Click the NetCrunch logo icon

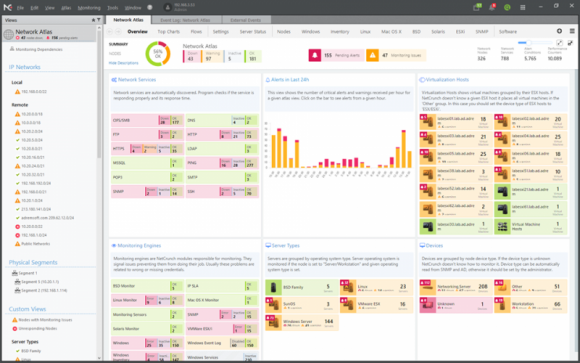[x=7, y=7]
